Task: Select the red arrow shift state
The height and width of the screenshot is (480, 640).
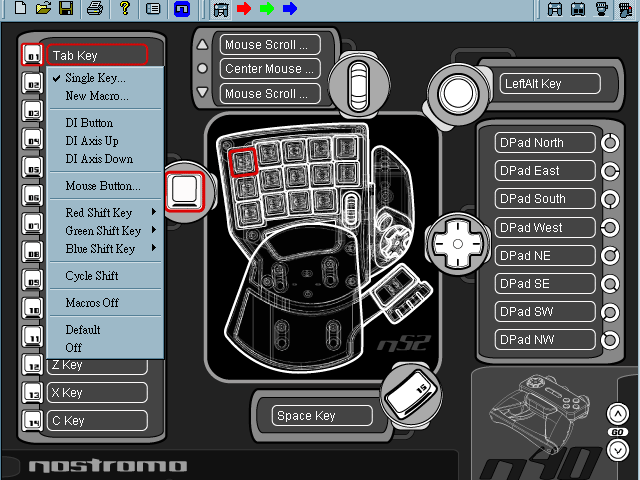Action: pos(244,9)
